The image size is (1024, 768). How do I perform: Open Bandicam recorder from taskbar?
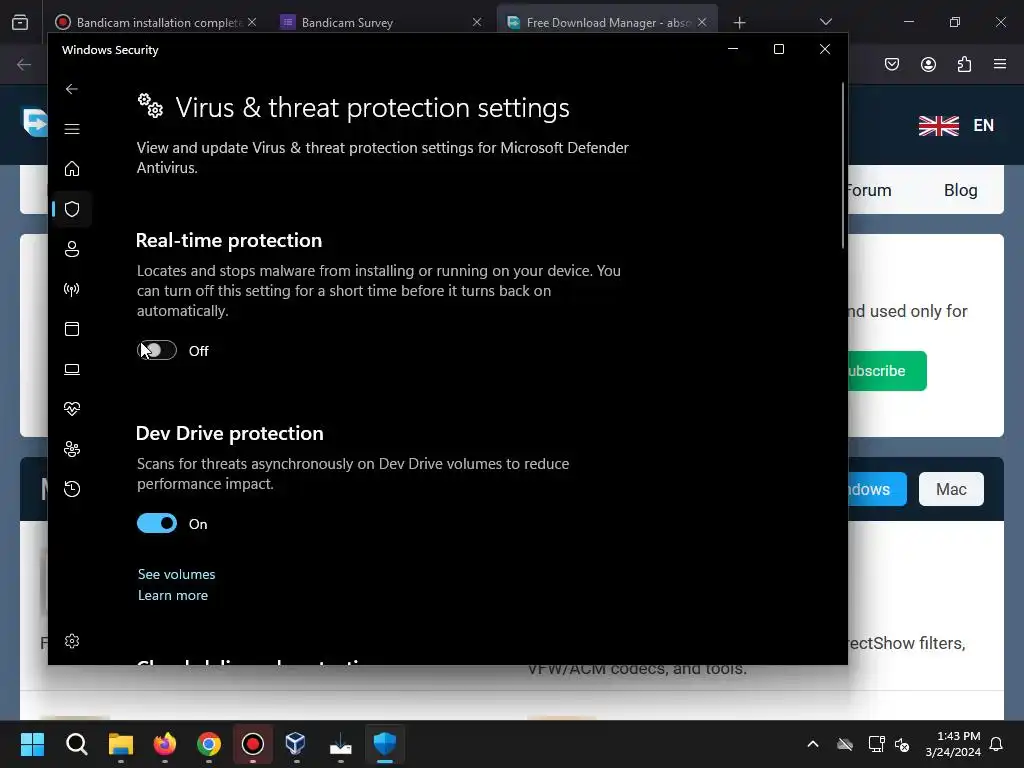point(253,744)
